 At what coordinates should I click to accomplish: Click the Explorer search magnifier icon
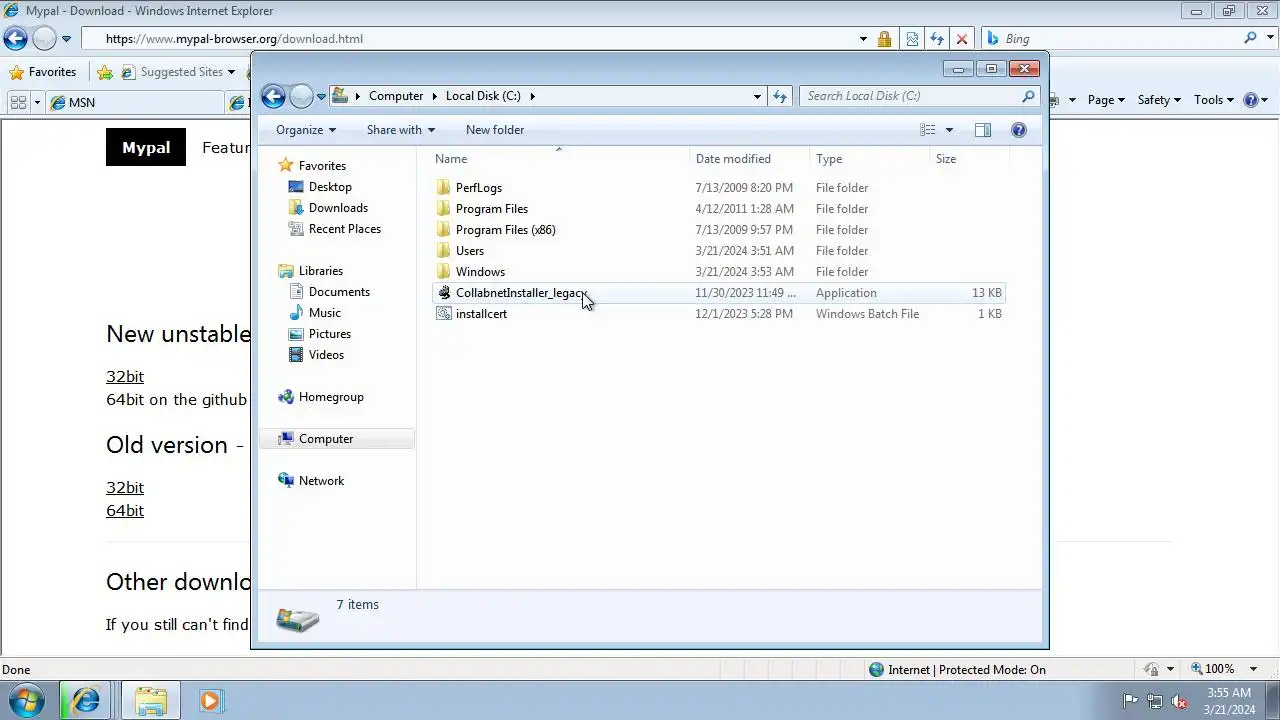[x=1028, y=96]
